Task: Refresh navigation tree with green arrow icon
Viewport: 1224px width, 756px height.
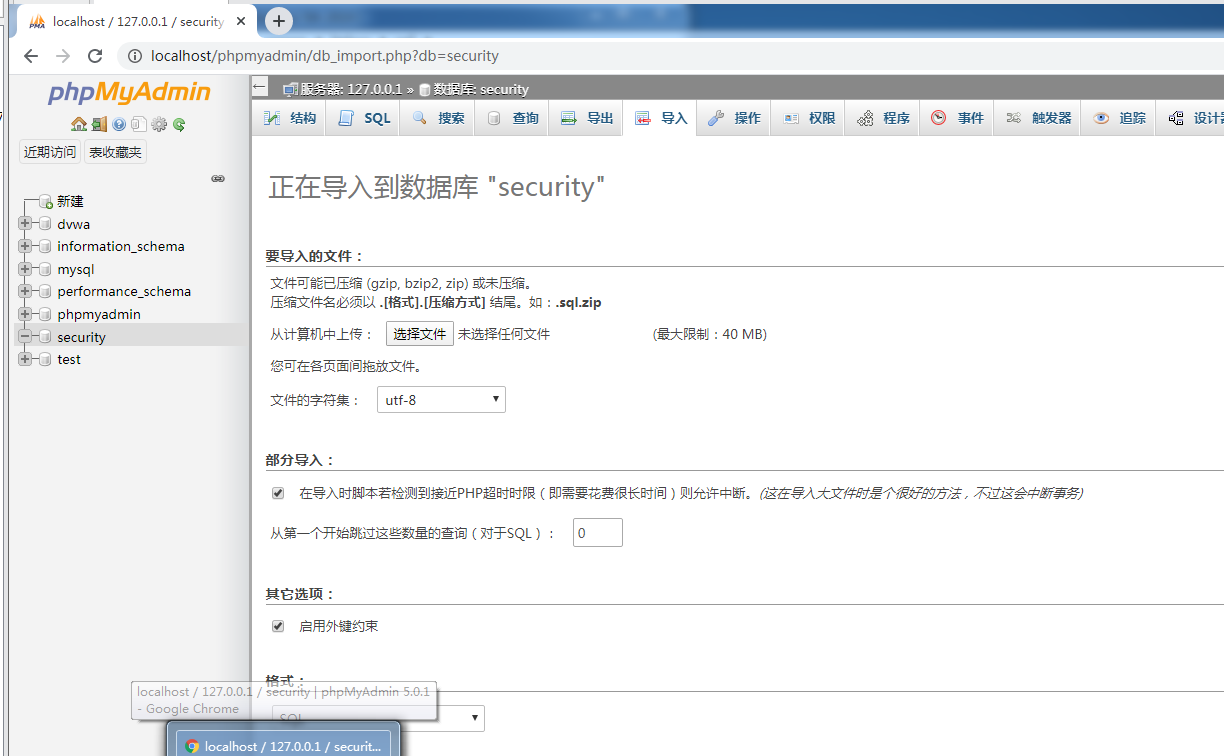Action: click(x=178, y=124)
